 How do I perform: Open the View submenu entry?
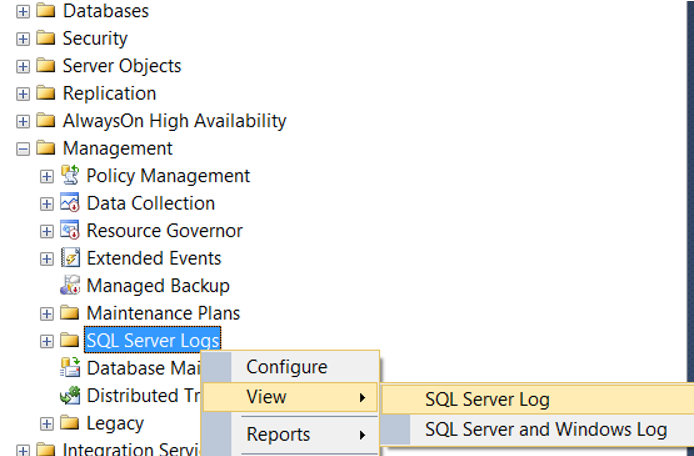[x=290, y=397]
